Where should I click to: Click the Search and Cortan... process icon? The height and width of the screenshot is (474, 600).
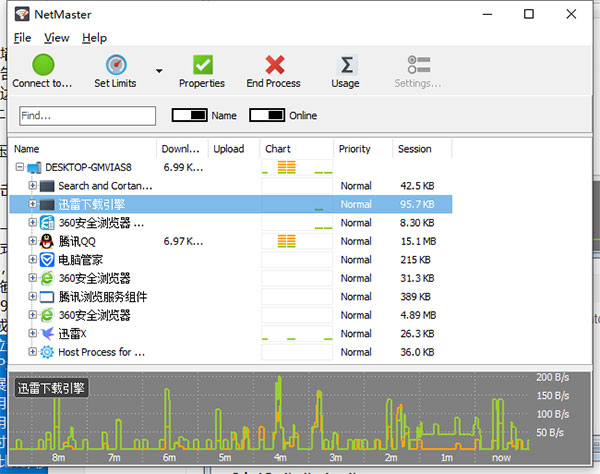point(47,186)
